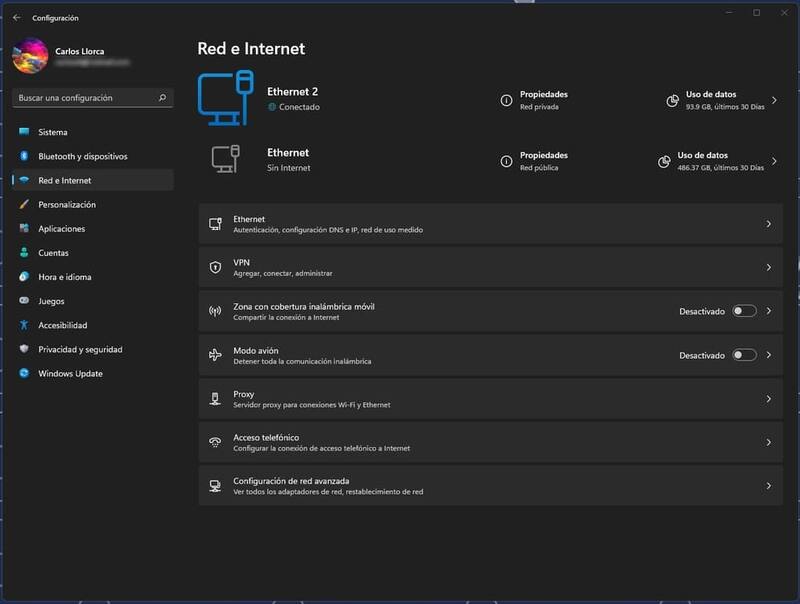This screenshot has height=604, width=800.
Task: Open Propiedades for Ethernet 2
Action: pyautogui.click(x=543, y=100)
